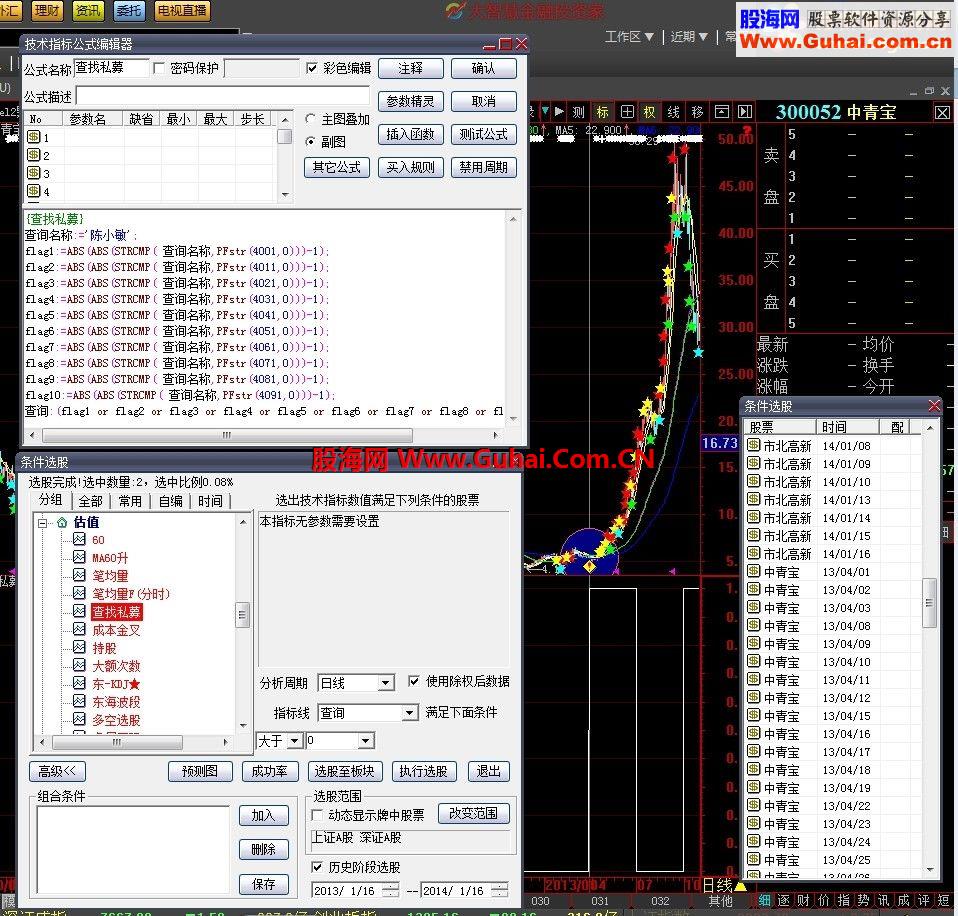The image size is (958, 916).
Task: Open the 工作区 menu
Action: coord(629,37)
